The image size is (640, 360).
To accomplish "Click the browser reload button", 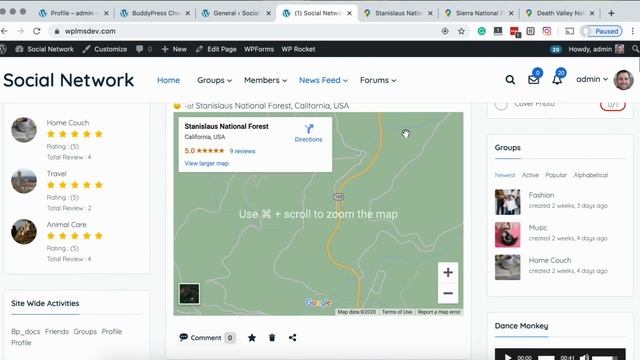I will [x=37, y=31].
